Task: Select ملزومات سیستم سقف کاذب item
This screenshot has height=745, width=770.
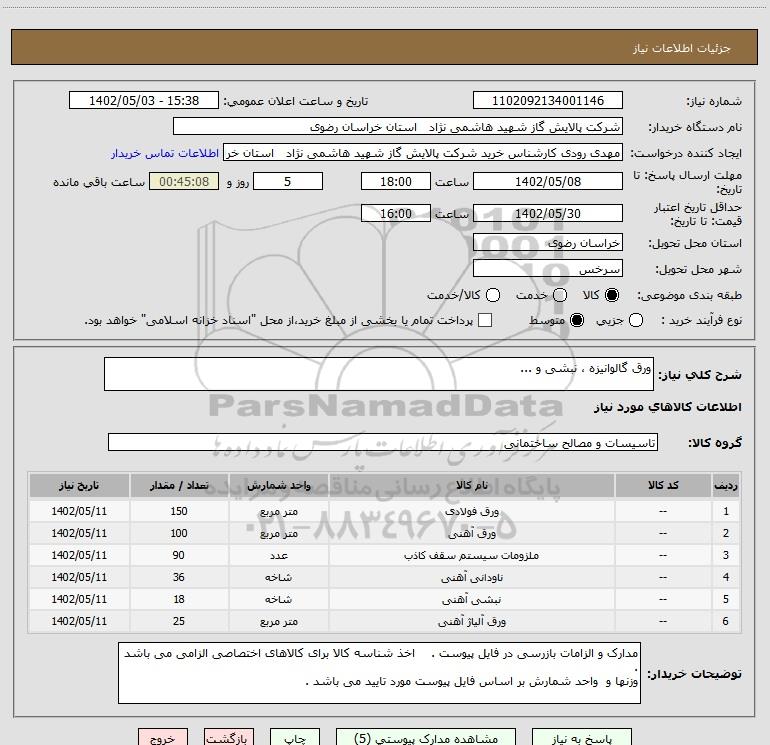Action: click(472, 555)
